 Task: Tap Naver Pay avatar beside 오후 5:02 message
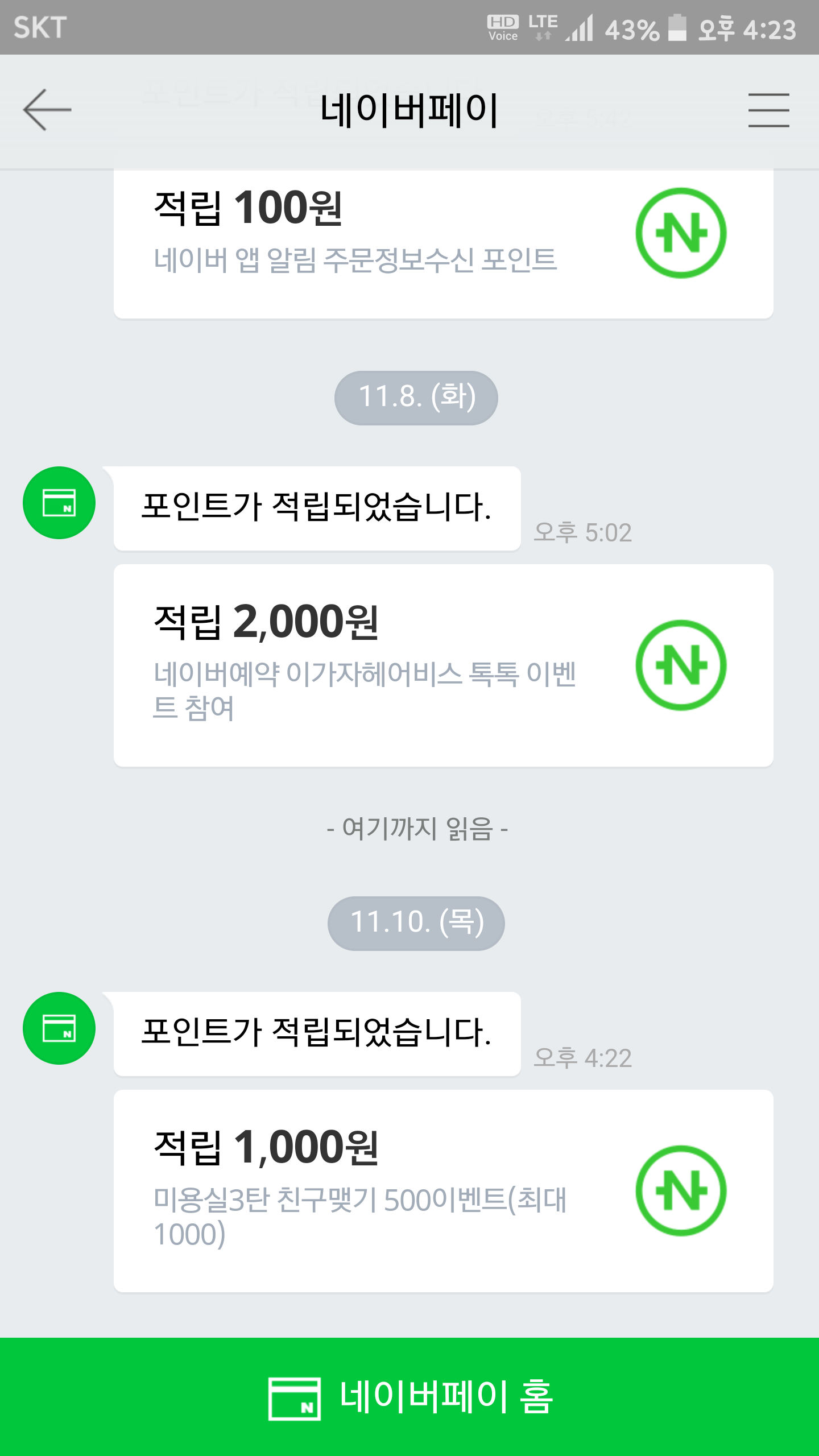pyautogui.click(x=59, y=503)
